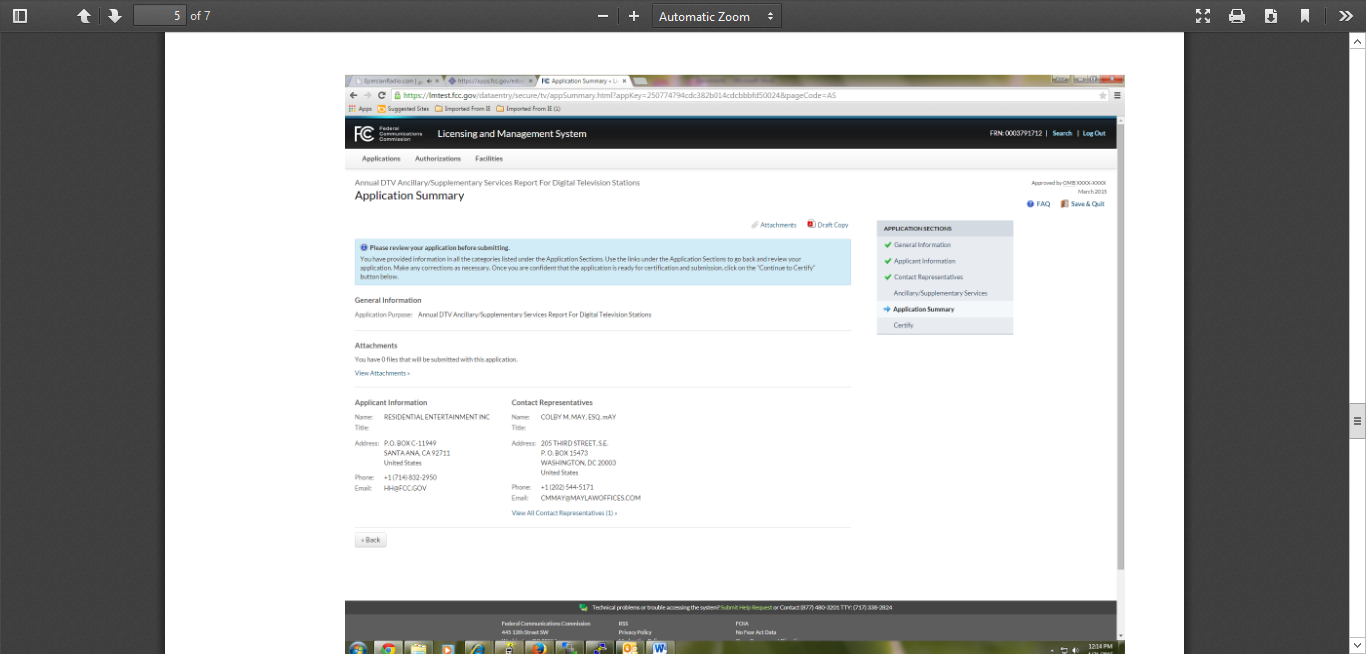1366x654 pixels.
Task: Click the vertical scrollbar thumb
Action: pyautogui.click(x=1357, y=421)
